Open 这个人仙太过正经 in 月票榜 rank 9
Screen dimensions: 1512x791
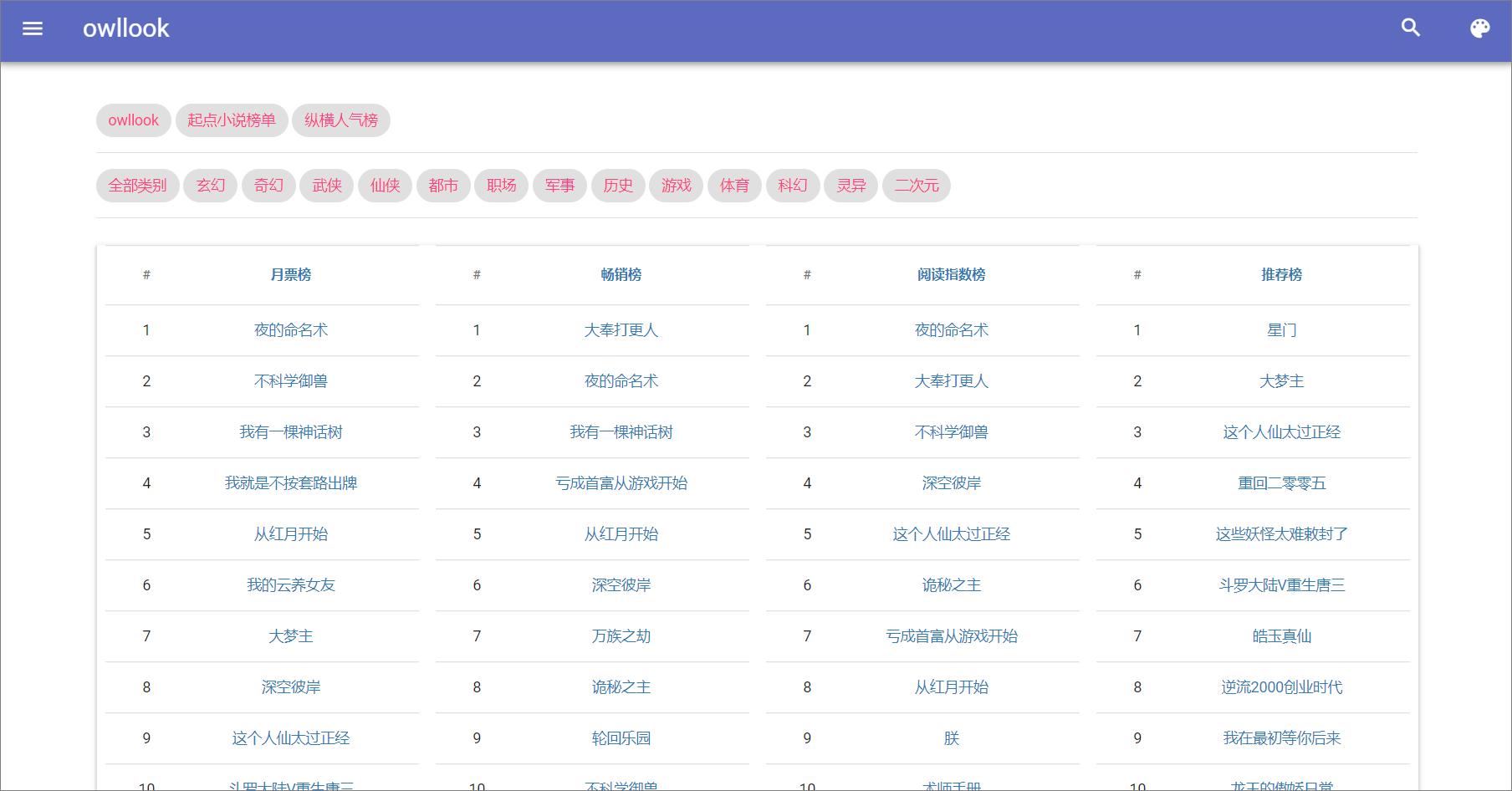[291, 738]
